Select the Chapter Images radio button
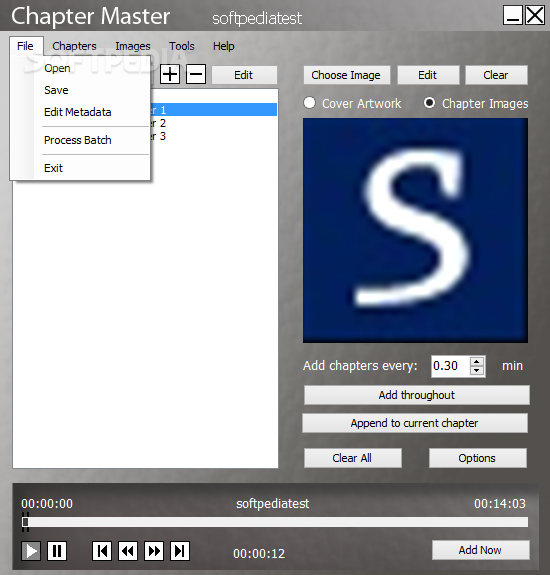The width and height of the screenshot is (550, 575). 429,103
